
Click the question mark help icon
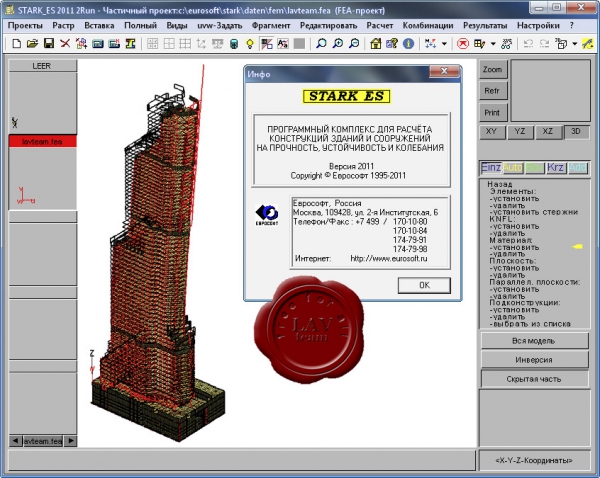coord(392,44)
